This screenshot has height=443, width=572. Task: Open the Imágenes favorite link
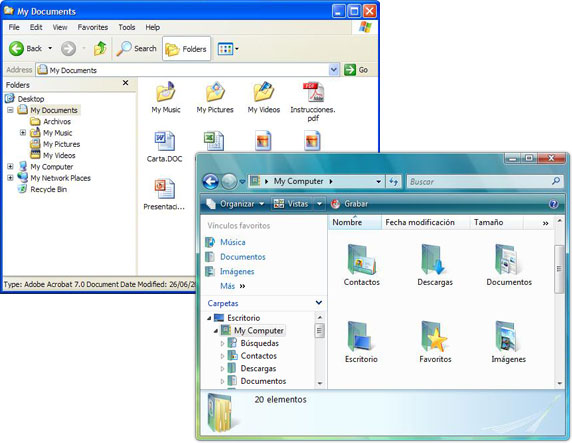(237, 271)
